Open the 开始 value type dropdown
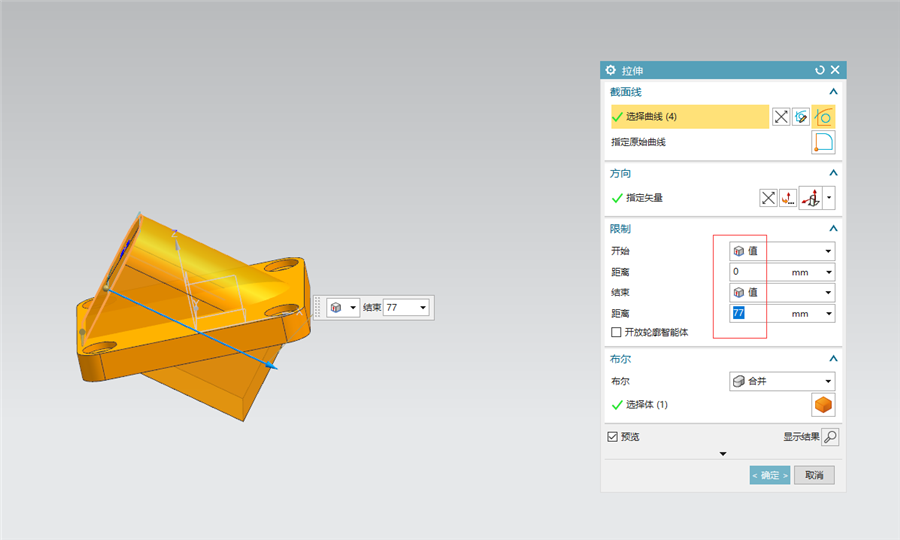The height and width of the screenshot is (540, 900). click(x=782, y=251)
